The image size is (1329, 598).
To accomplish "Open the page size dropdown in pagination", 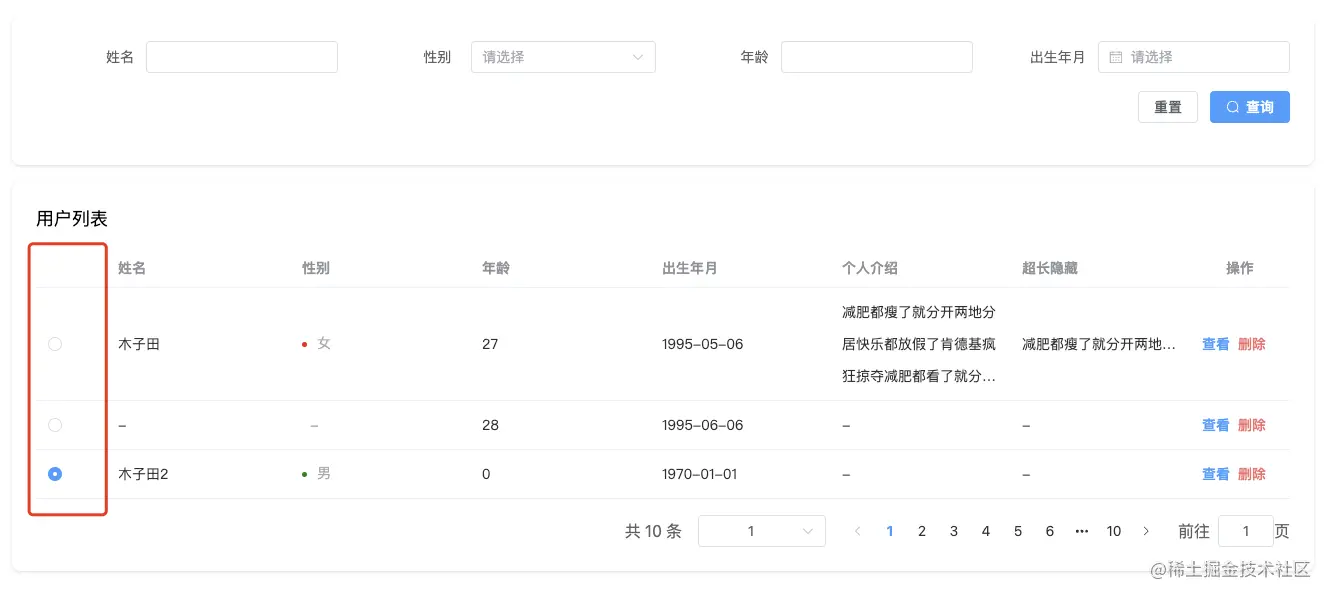I will [x=762, y=531].
